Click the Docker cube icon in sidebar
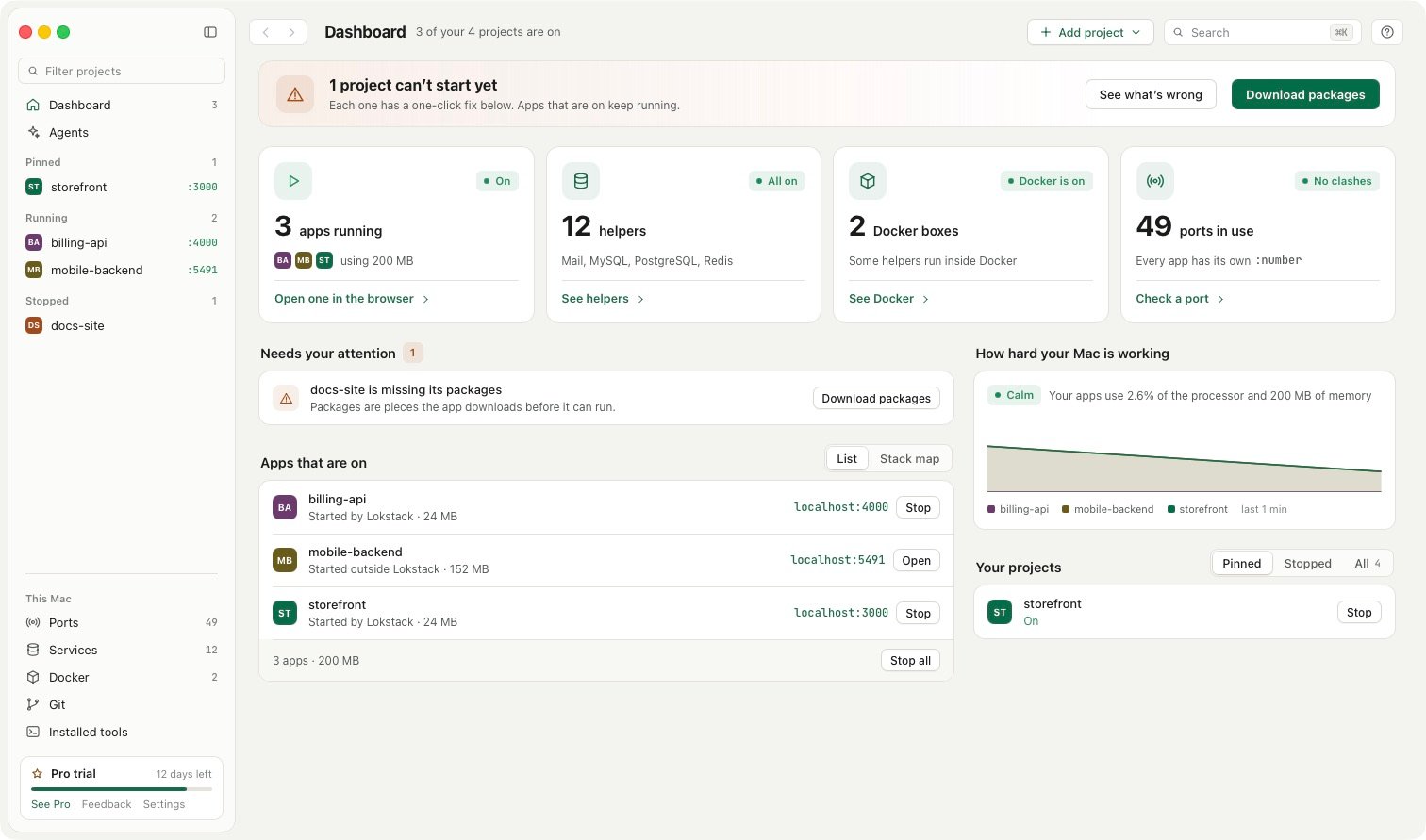The width and height of the screenshot is (1426, 840). pyautogui.click(x=33, y=677)
